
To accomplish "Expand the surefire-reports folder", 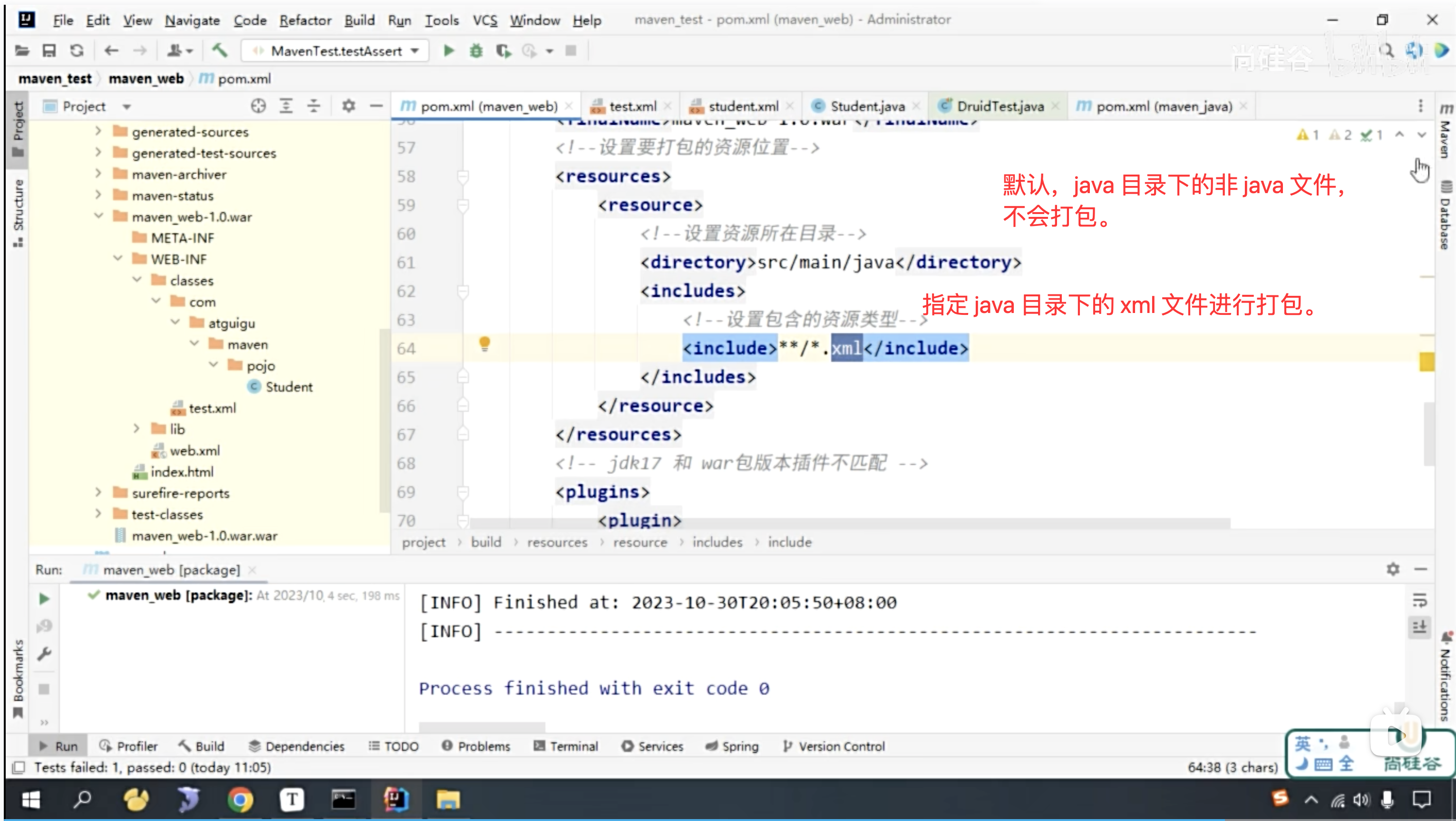I will [99, 492].
